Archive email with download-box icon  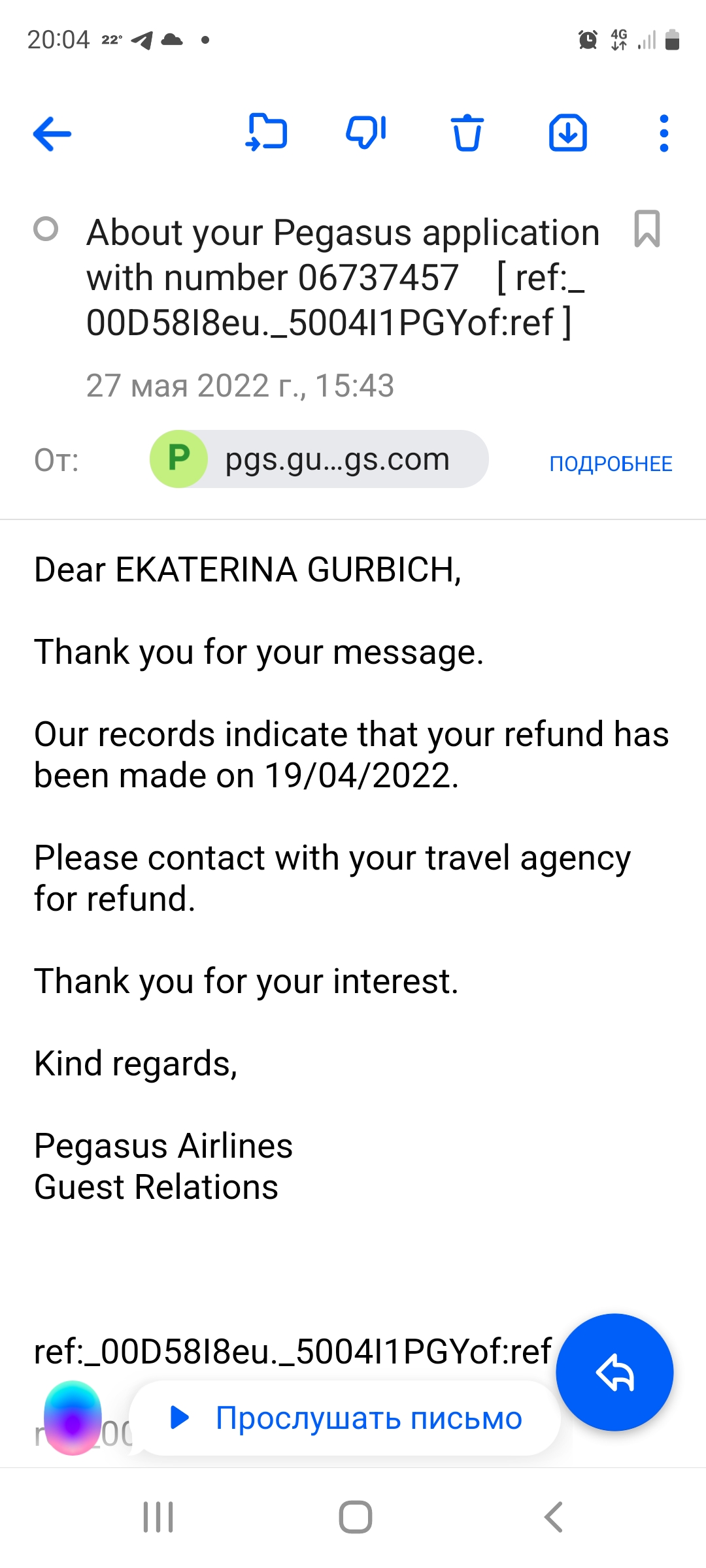567,133
